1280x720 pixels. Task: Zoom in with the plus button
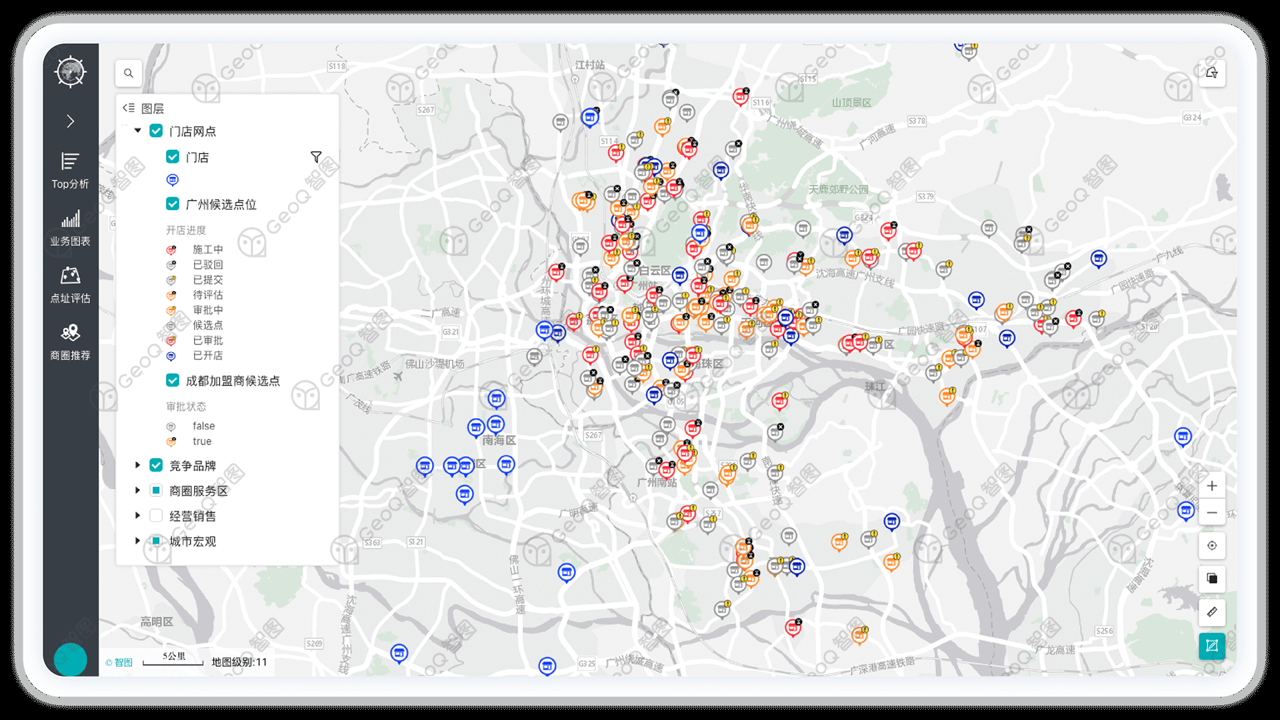[1212, 486]
